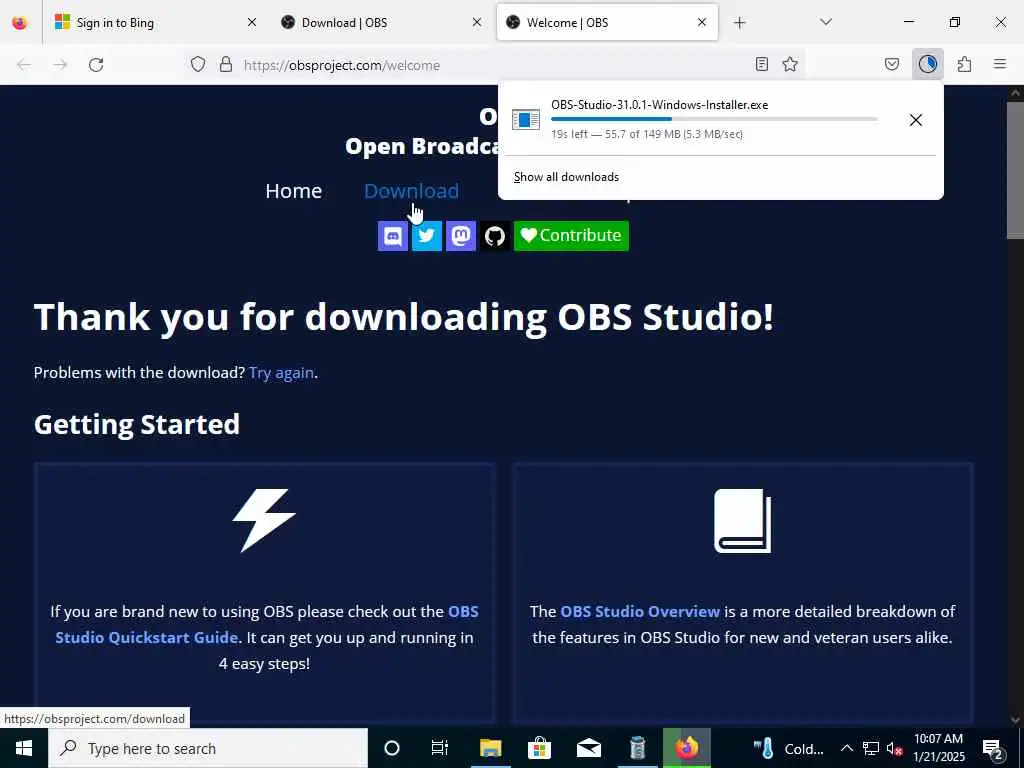
Task: Save page to Pocket icon
Action: pyautogui.click(x=892, y=64)
